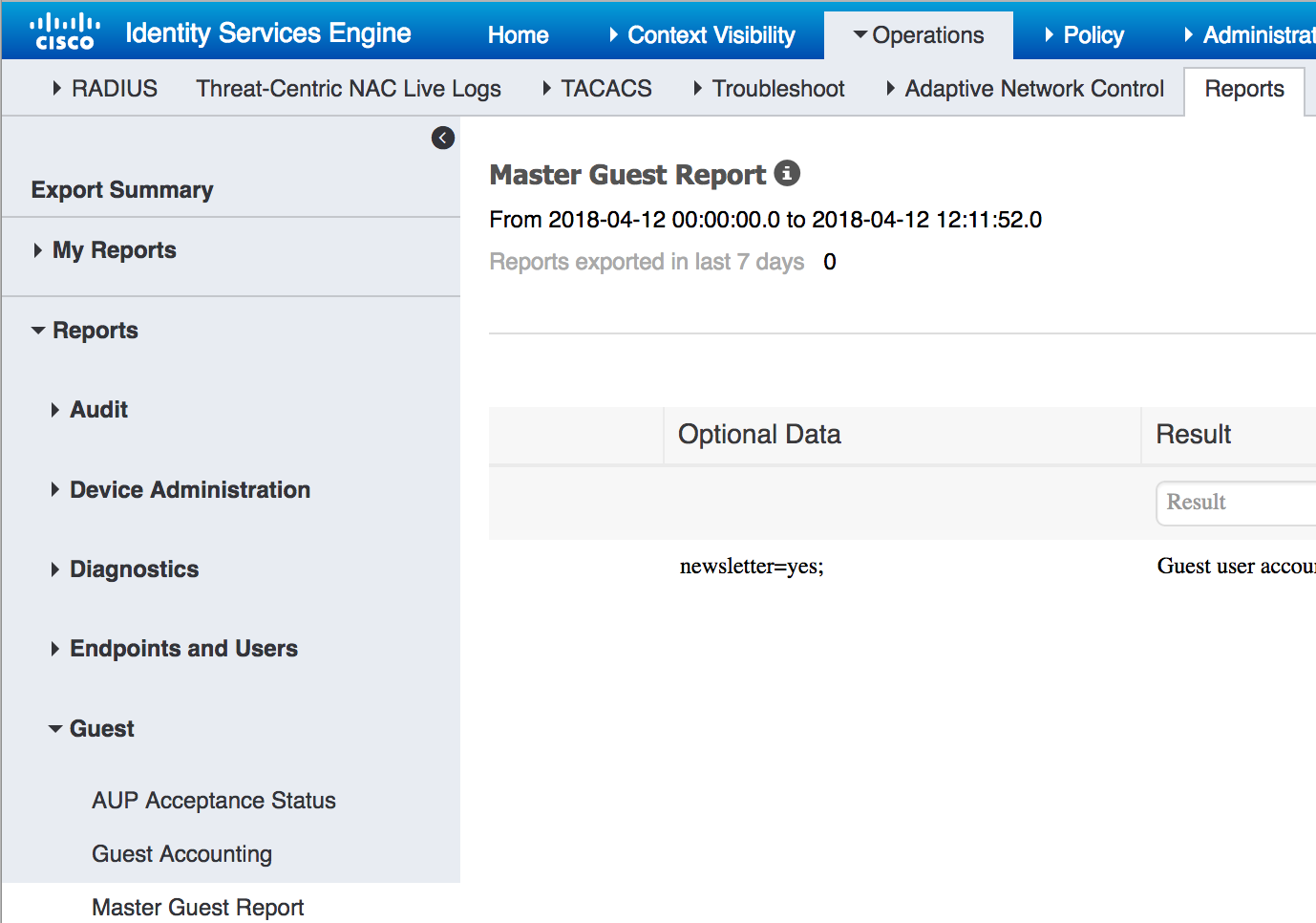The height and width of the screenshot is (923, 1316).
Task: Collapse the left sidebar with arrow button
Action: coord(443,138)
